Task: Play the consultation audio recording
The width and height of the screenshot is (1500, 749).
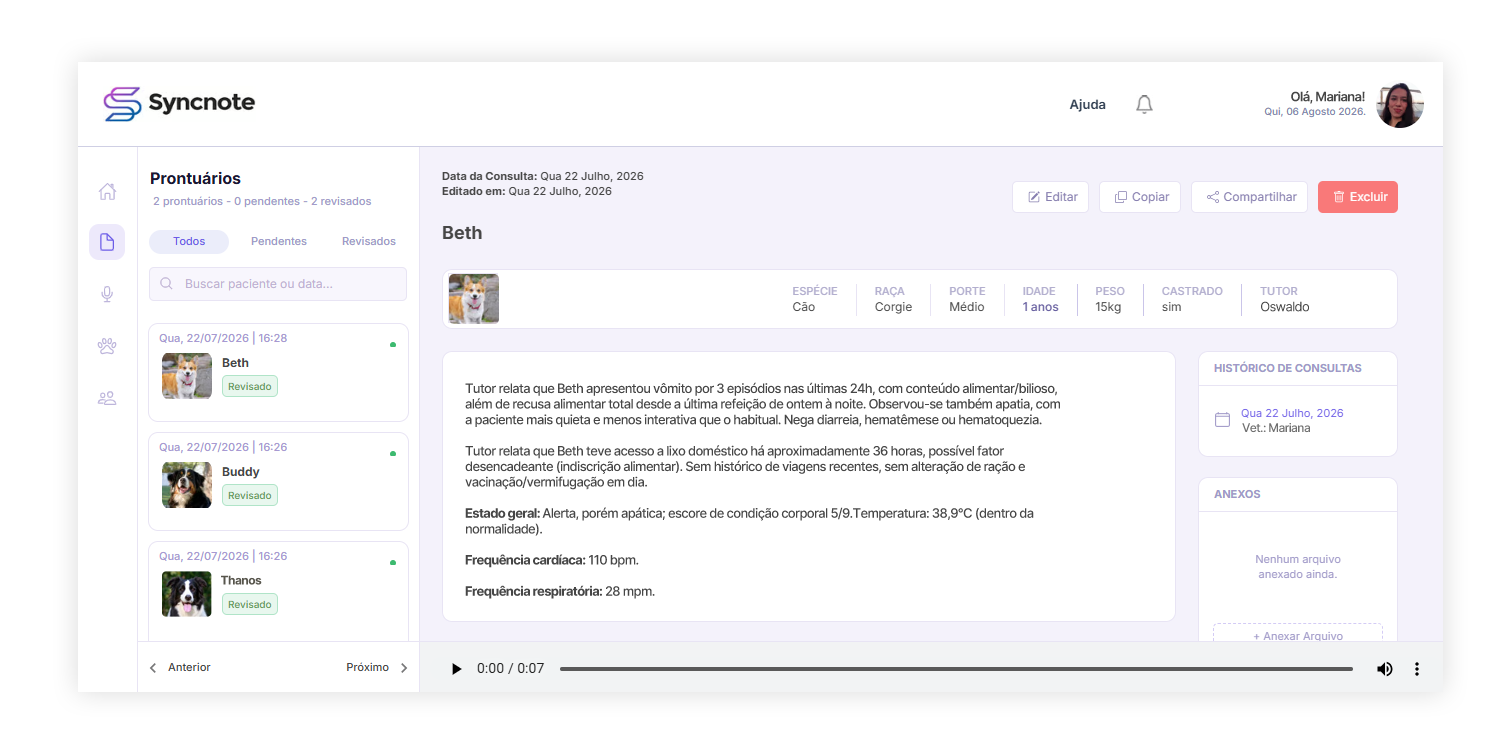Action: tap(457, 669)
